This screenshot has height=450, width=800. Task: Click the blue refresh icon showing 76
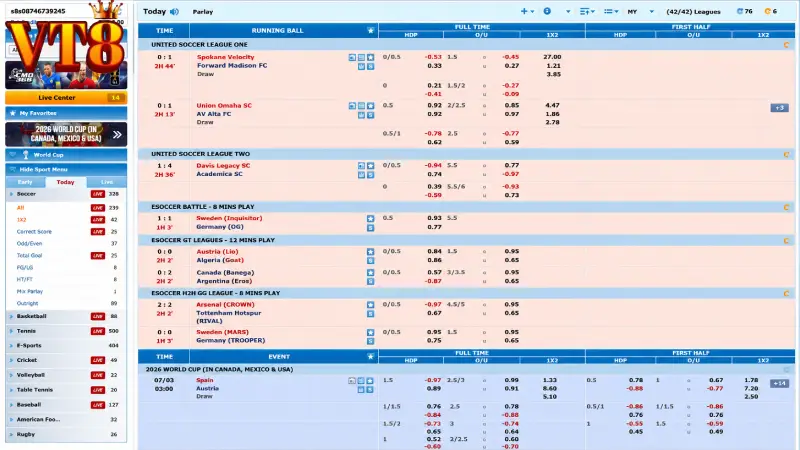[x=739, y=11]
